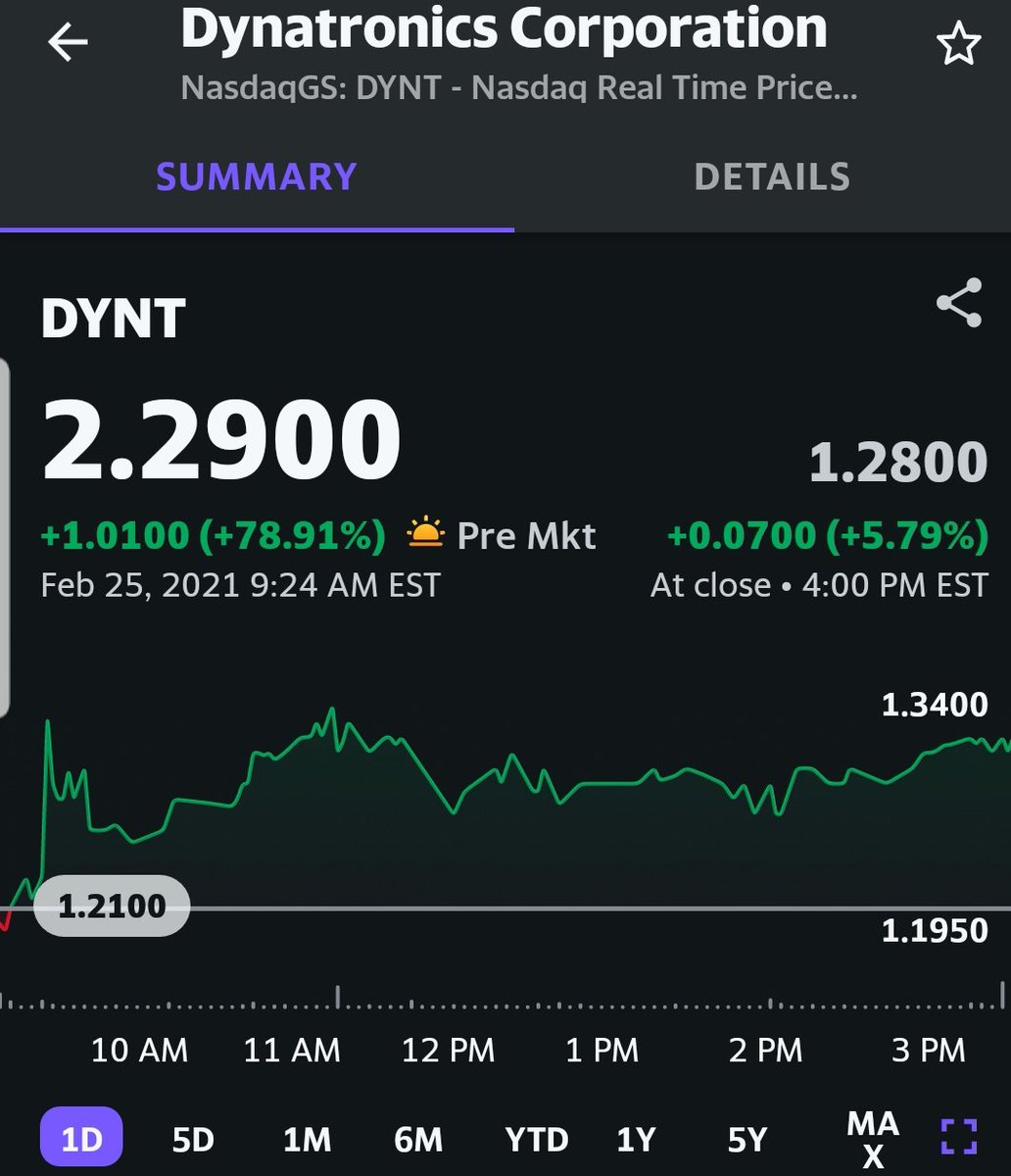This screenshot has width=1011, height=1176.
Task: Tap the gray side handle on left edge
Action: tap(5, 539)
